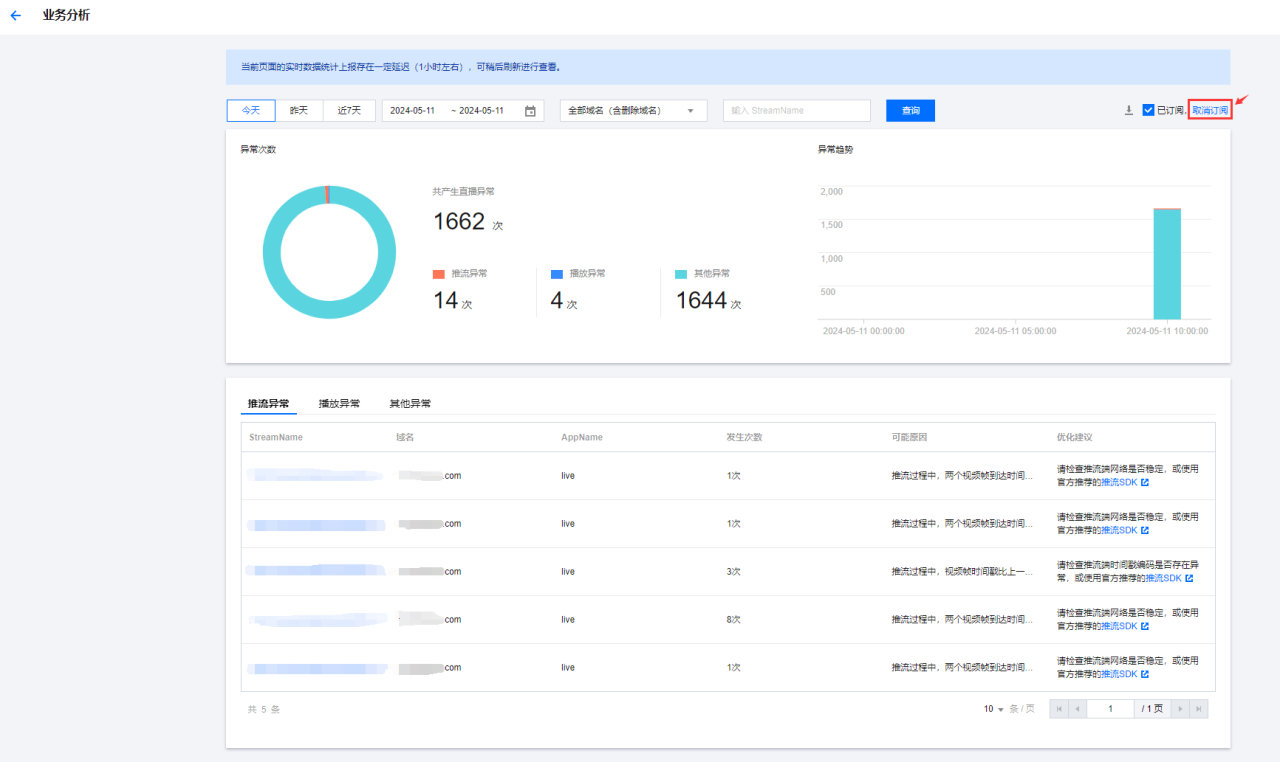Click the 4 次 playback anomaly count
Viewport: 1280px width, 762px height.
point(564,300)
